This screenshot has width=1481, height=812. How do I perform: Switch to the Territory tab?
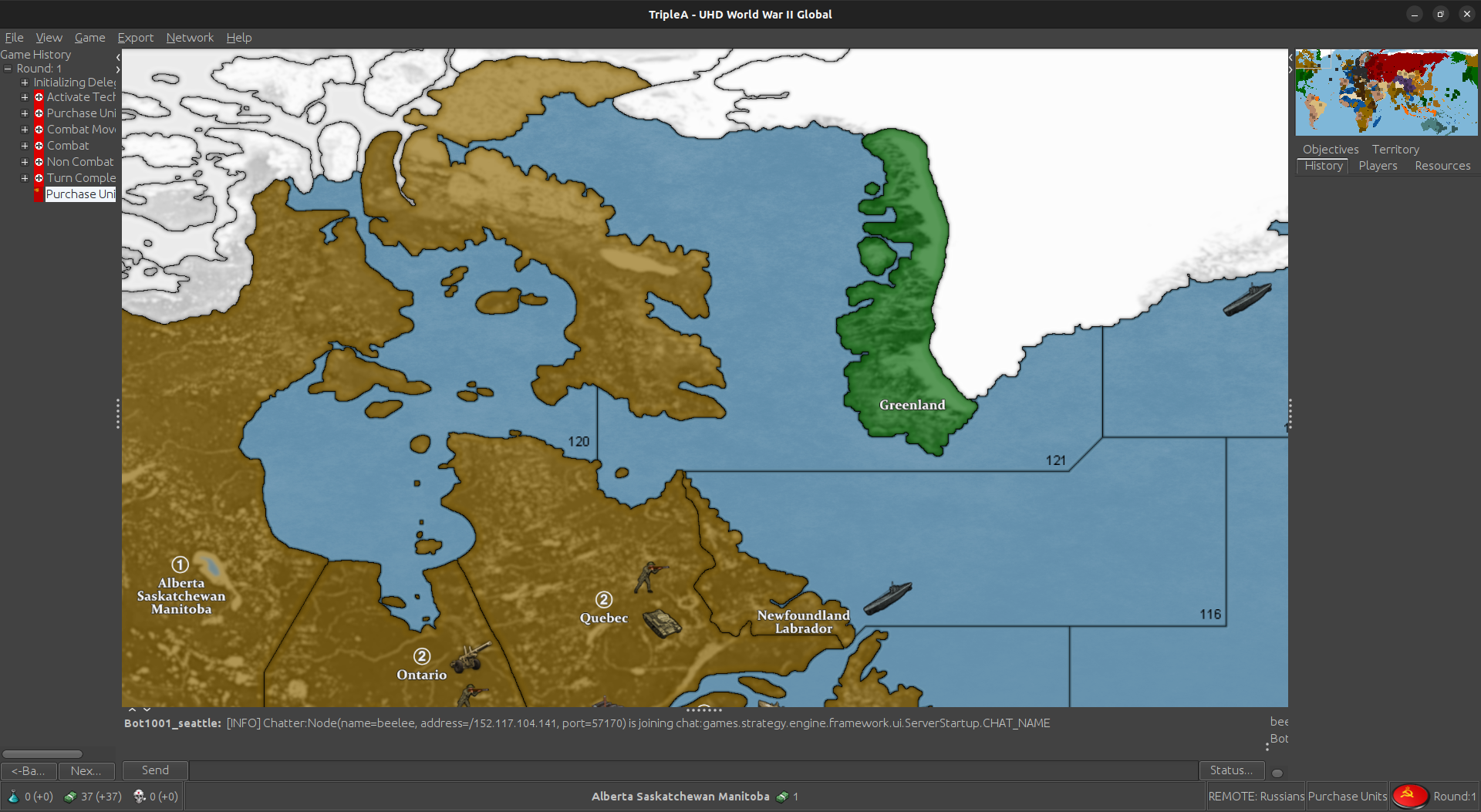[1395, 150]
